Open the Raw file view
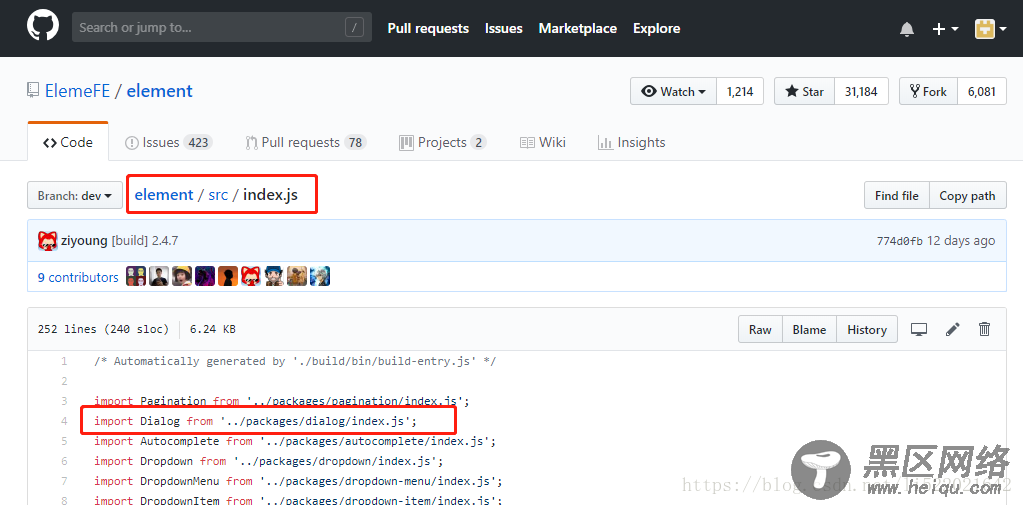This screenshot has width=1023, height=505. pos(760,329)
